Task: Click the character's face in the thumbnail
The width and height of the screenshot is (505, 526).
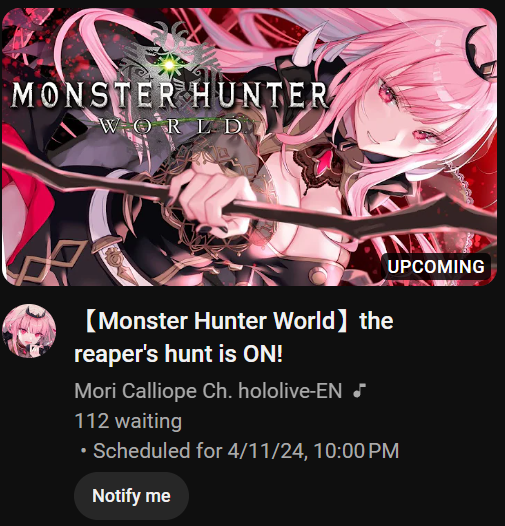Action: tap(404, 114)
